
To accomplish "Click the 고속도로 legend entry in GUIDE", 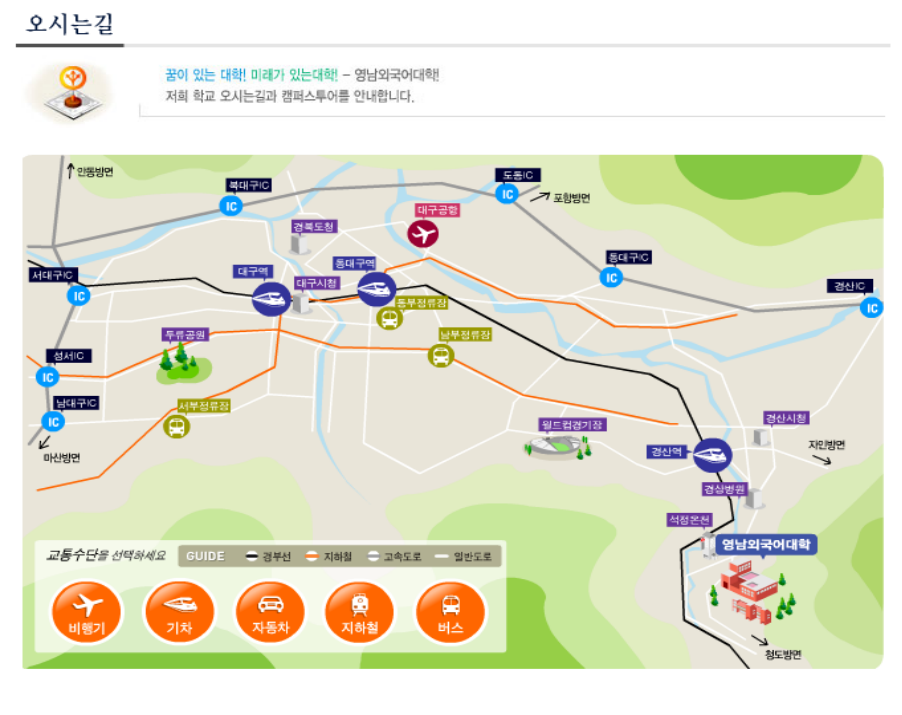I will pyautogui.click(x=394, y=556).
